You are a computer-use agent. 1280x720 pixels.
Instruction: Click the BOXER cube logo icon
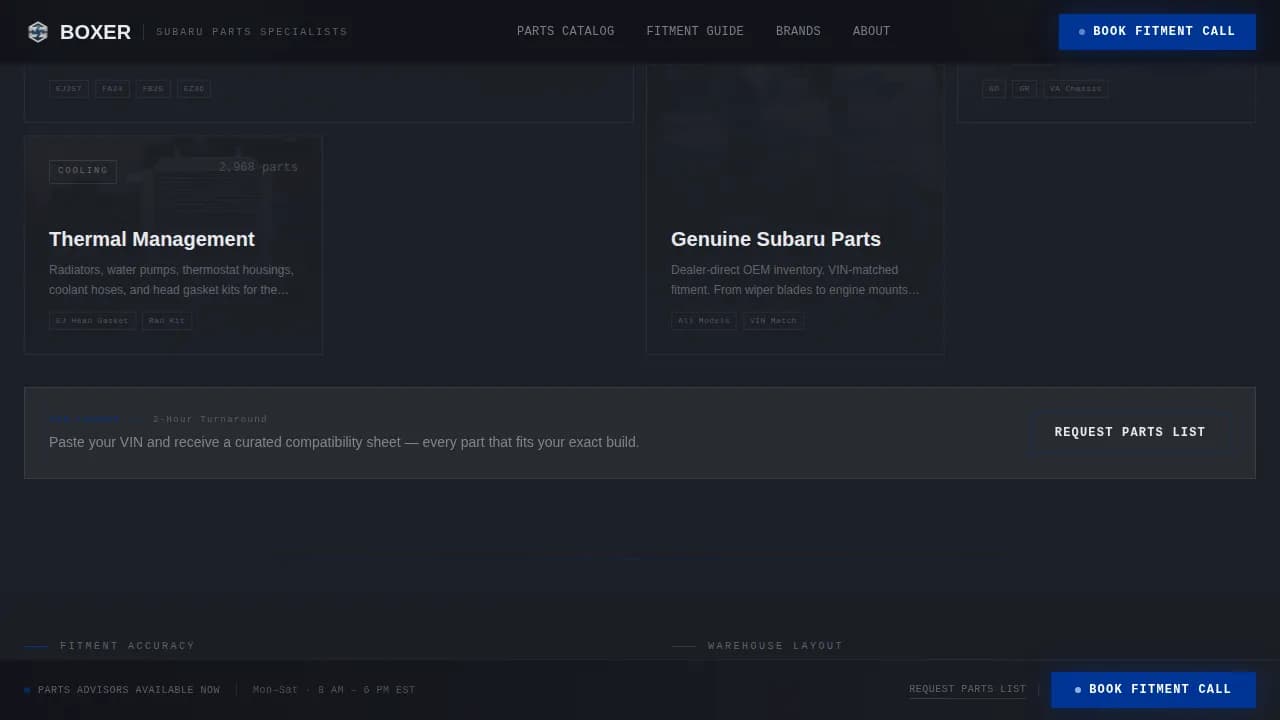[37, 32]
